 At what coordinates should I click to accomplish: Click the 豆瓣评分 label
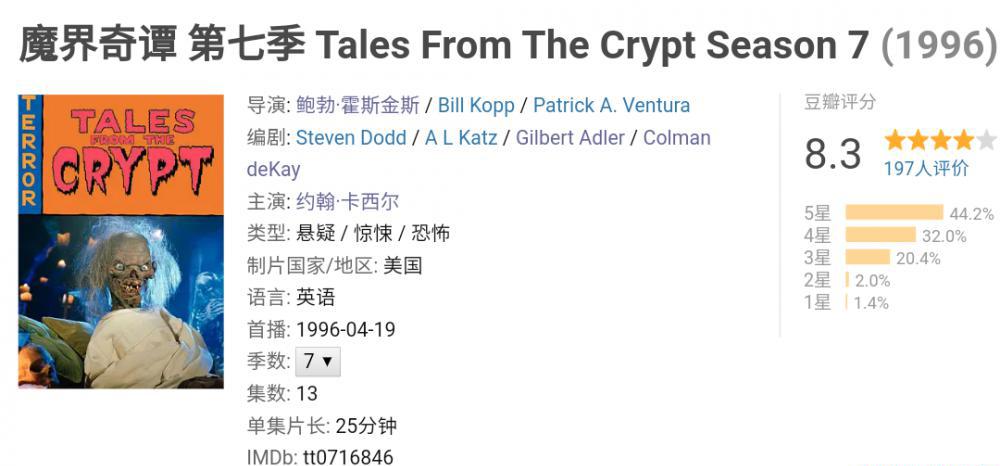(840, 102)
